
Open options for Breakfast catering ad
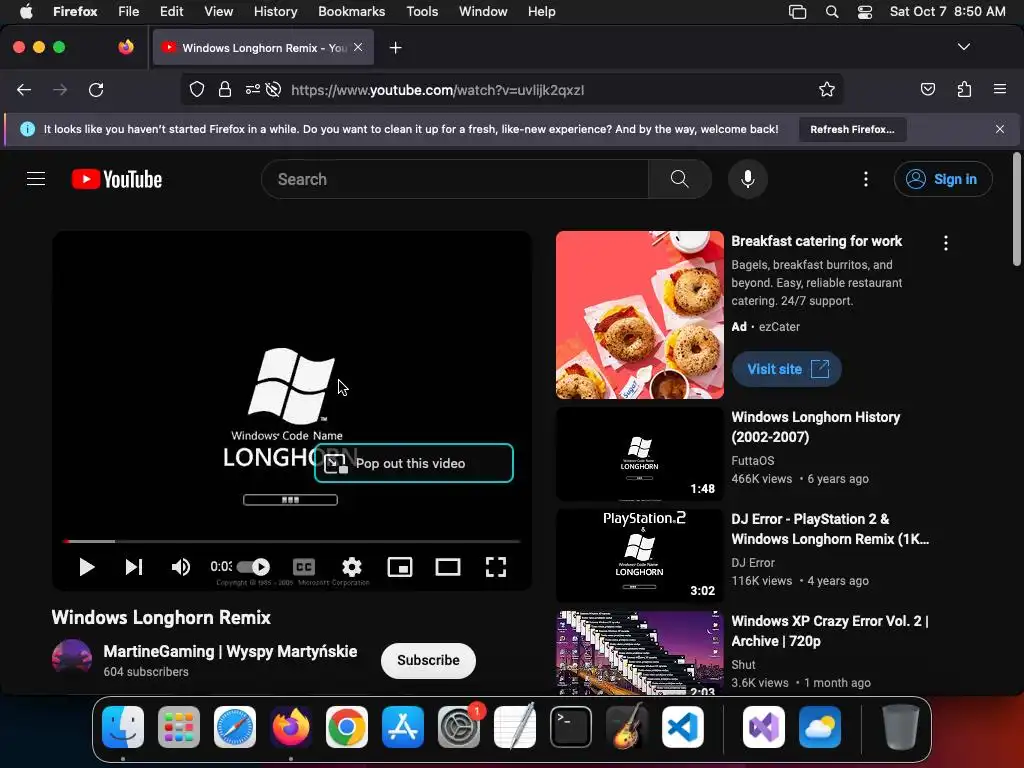[946, 243]
